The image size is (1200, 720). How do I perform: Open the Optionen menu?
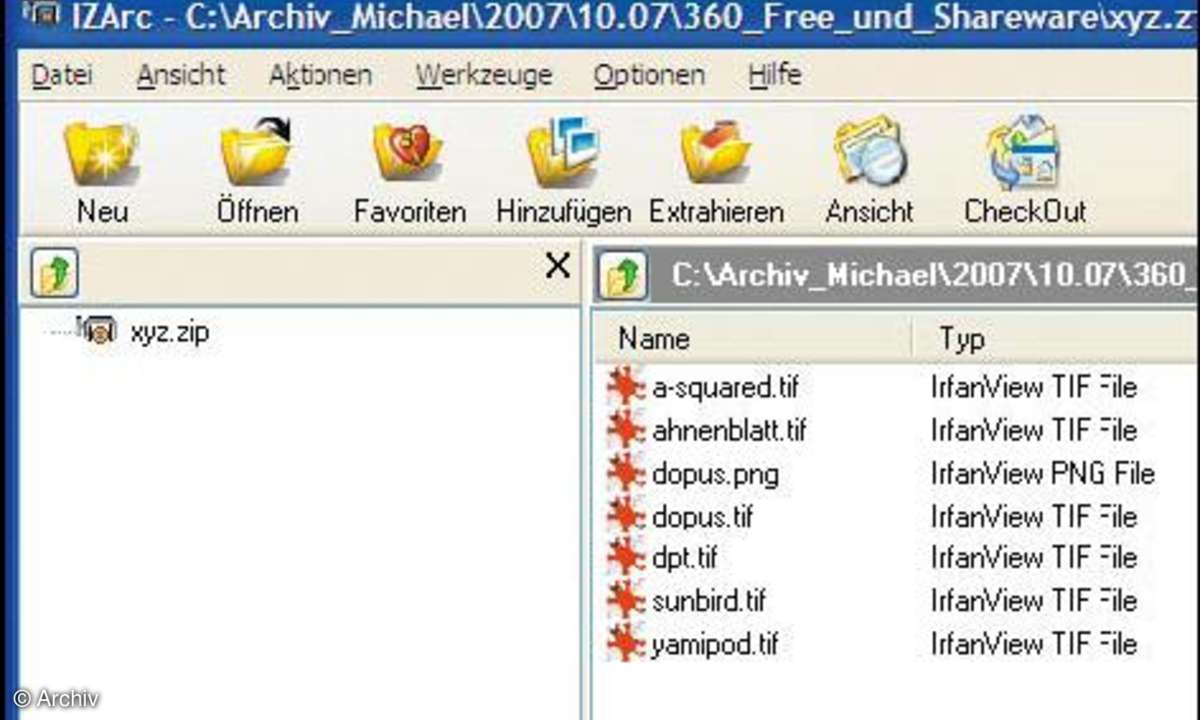pos(649,76)
